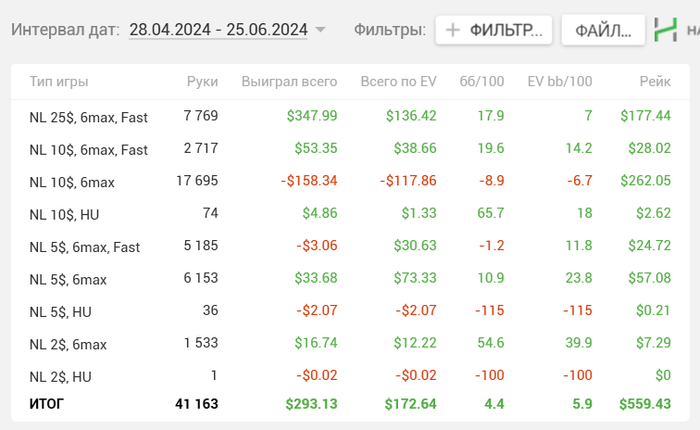Click the green H-shaped icon

664,30
